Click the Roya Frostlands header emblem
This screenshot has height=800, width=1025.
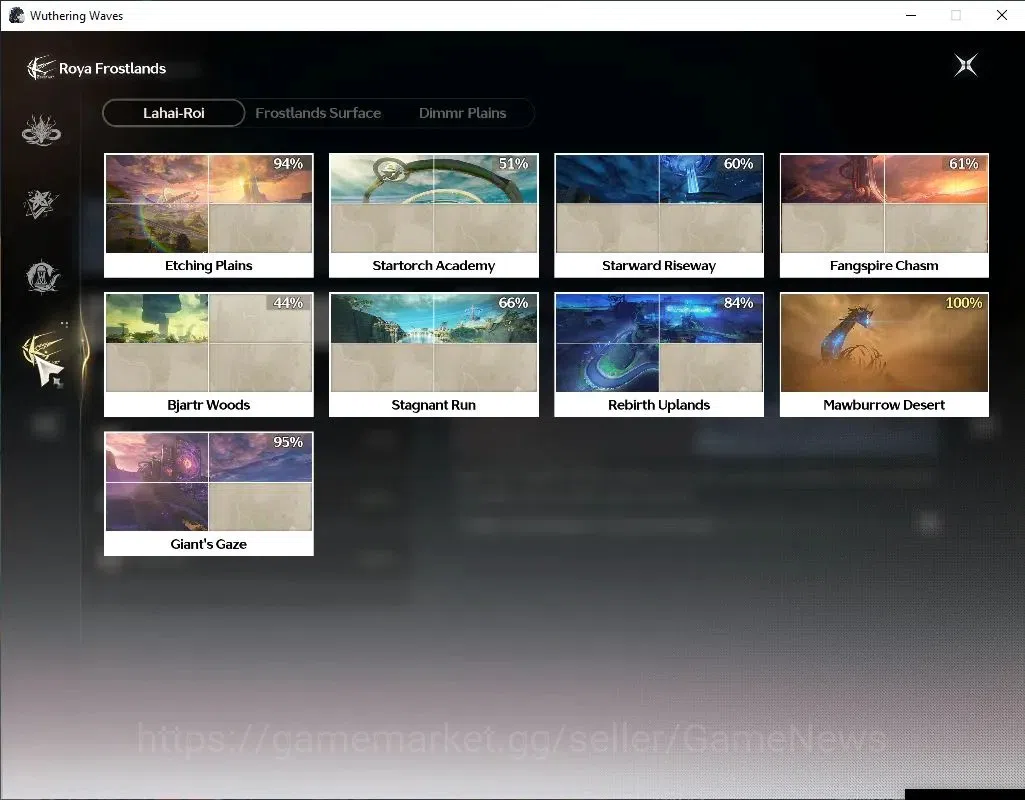coord(41,68)
